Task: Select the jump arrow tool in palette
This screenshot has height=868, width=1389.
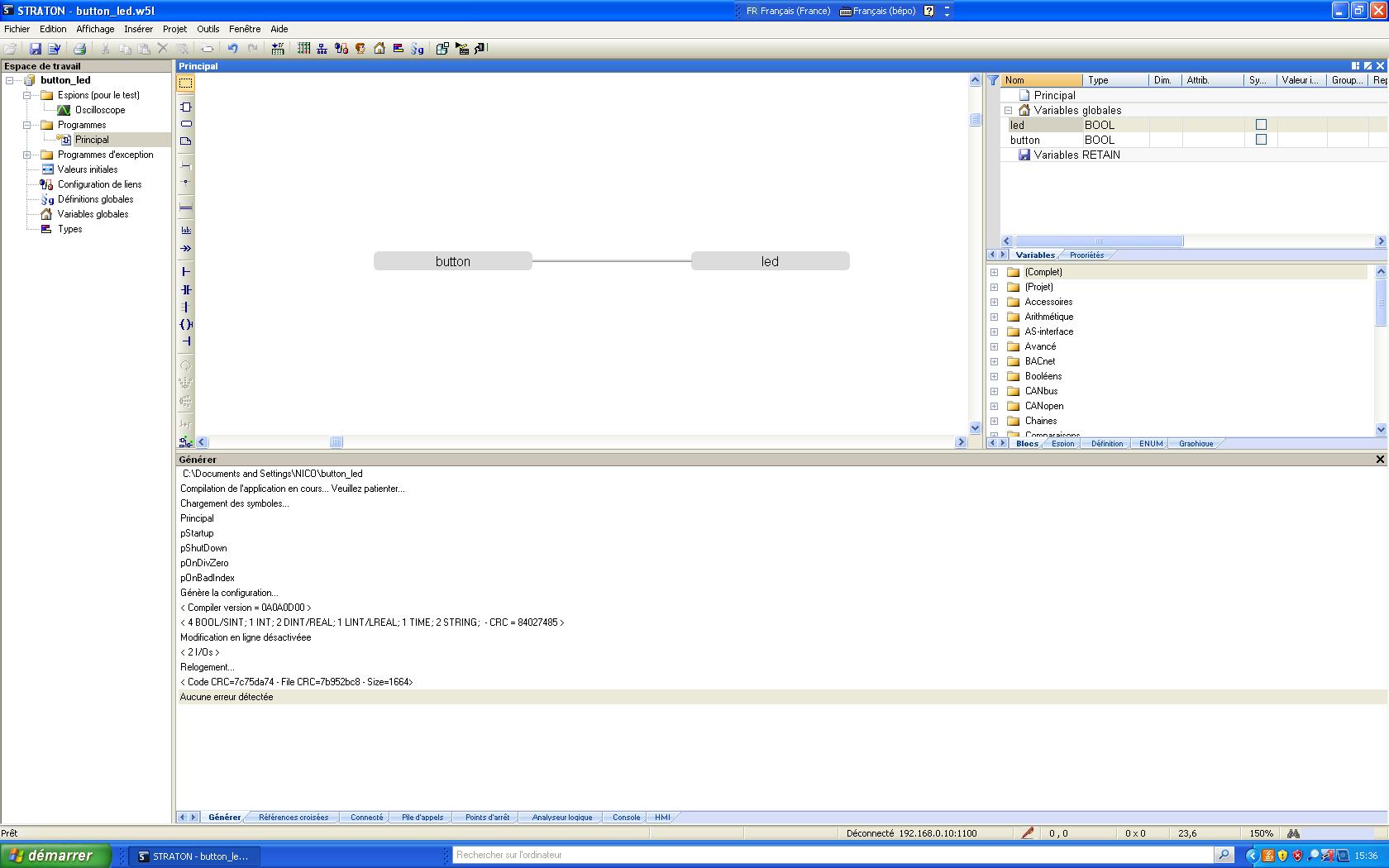Action: pos(186,248)
